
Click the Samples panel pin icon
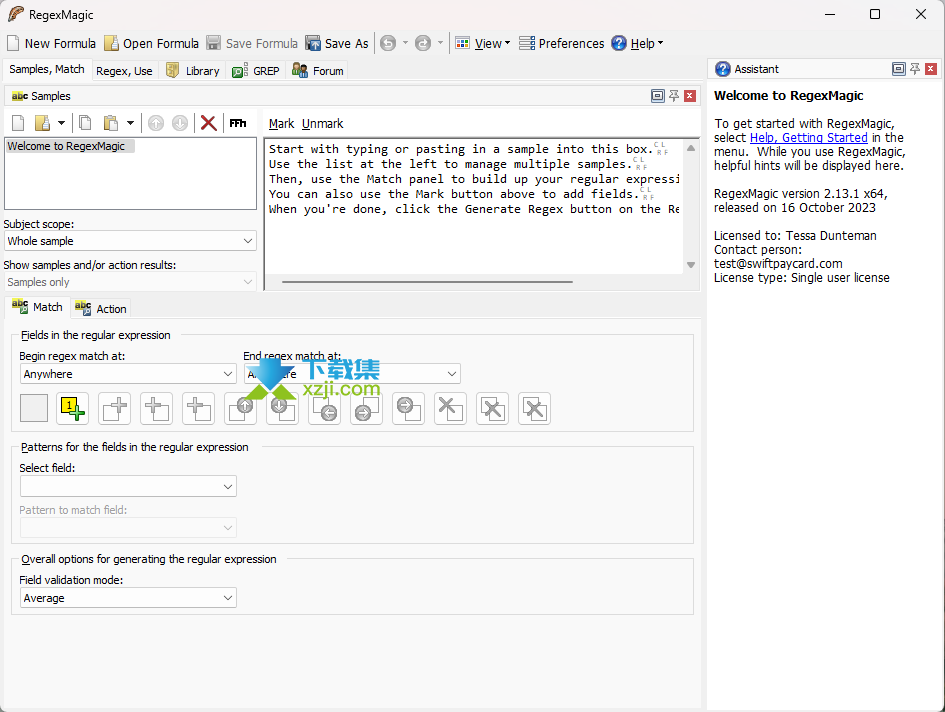[x=674, y=95]
